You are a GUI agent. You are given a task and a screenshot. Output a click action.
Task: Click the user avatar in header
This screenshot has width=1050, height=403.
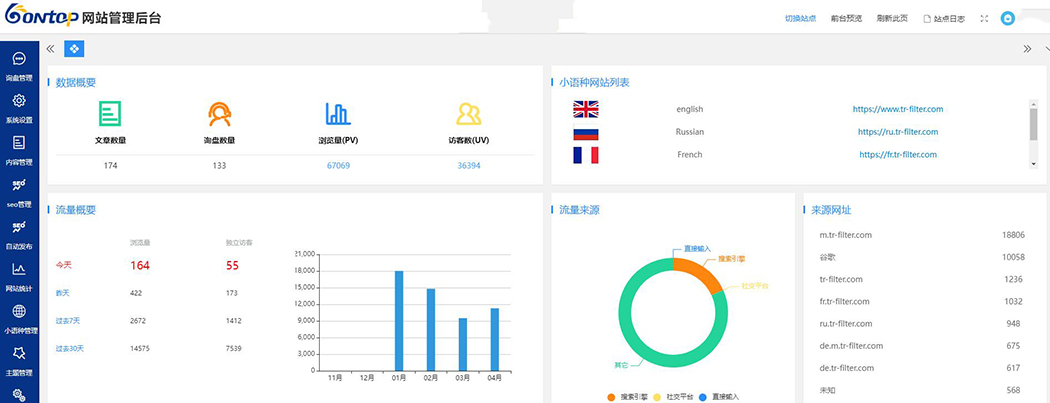pyautogui.click(x=1008, y=18)
